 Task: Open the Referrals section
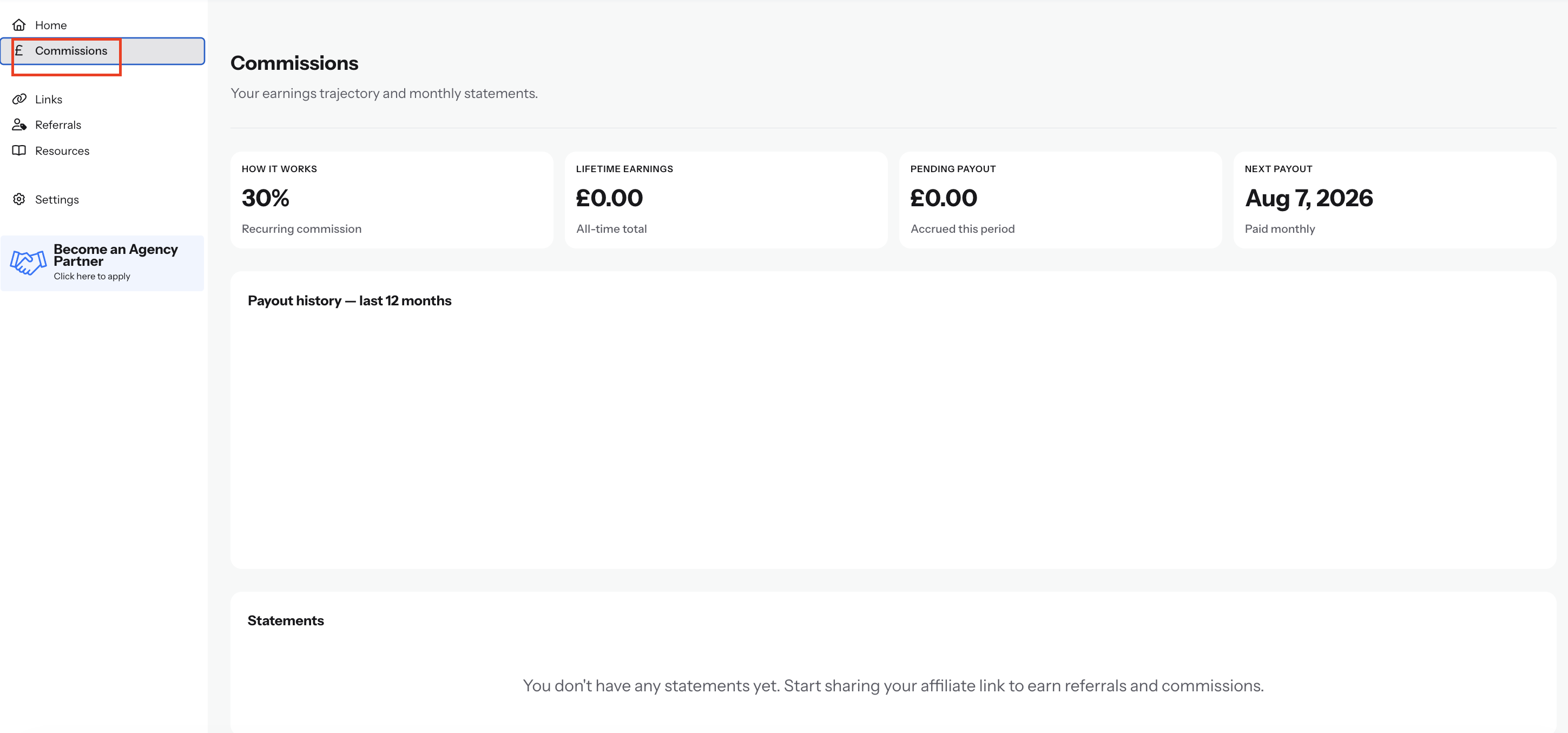102,125
